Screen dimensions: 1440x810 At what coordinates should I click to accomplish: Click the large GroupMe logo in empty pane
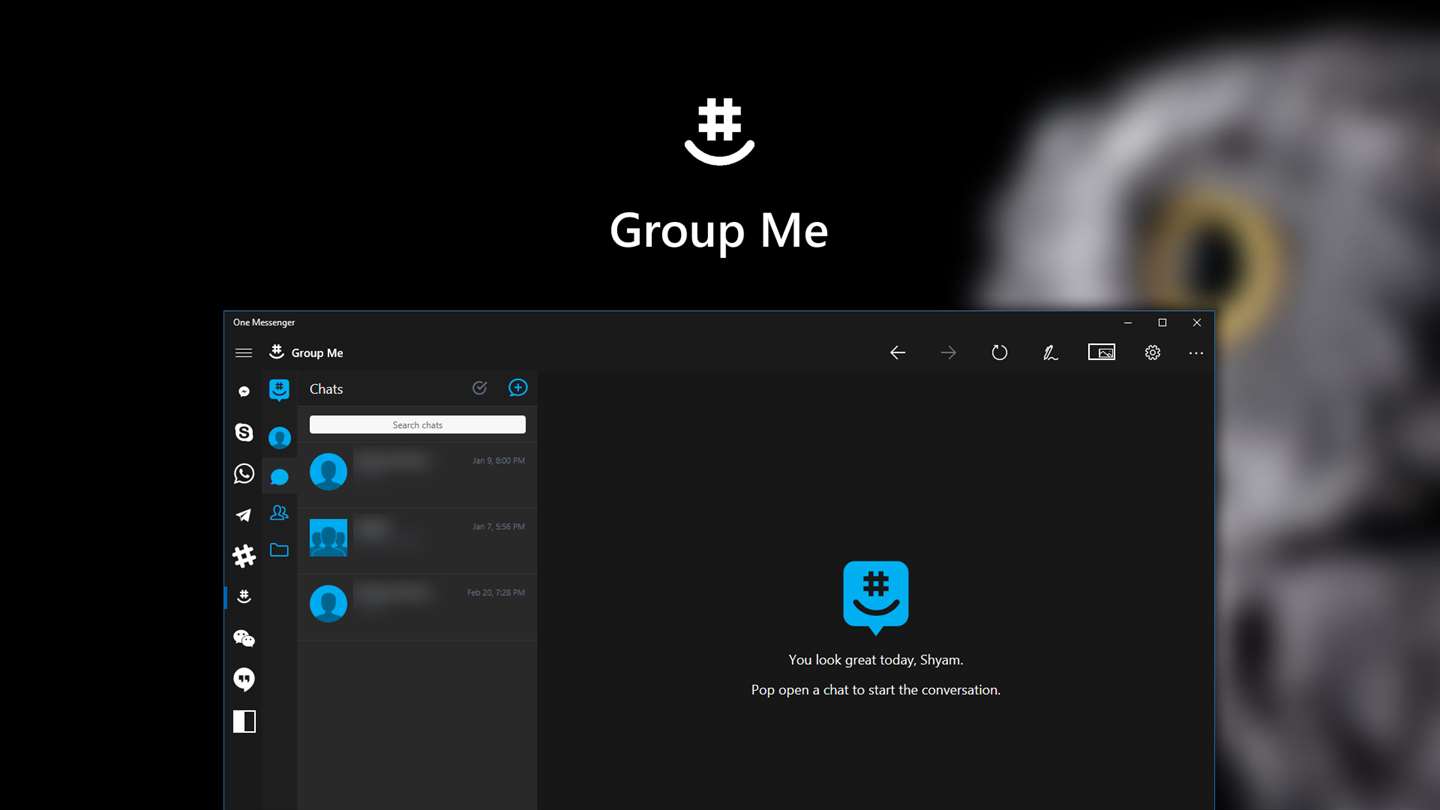(876, 597)
